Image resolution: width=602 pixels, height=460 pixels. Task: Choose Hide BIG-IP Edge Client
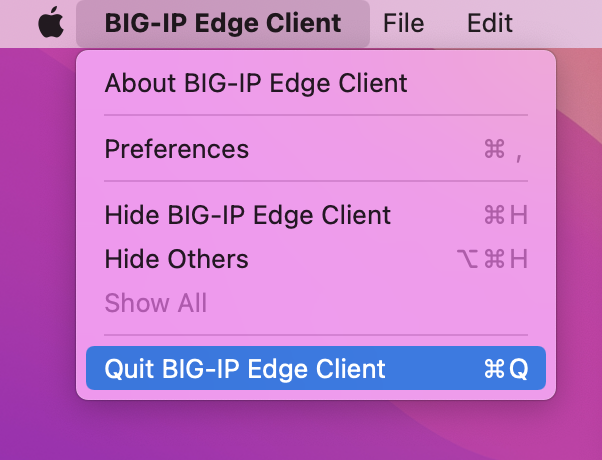(316, 215)
